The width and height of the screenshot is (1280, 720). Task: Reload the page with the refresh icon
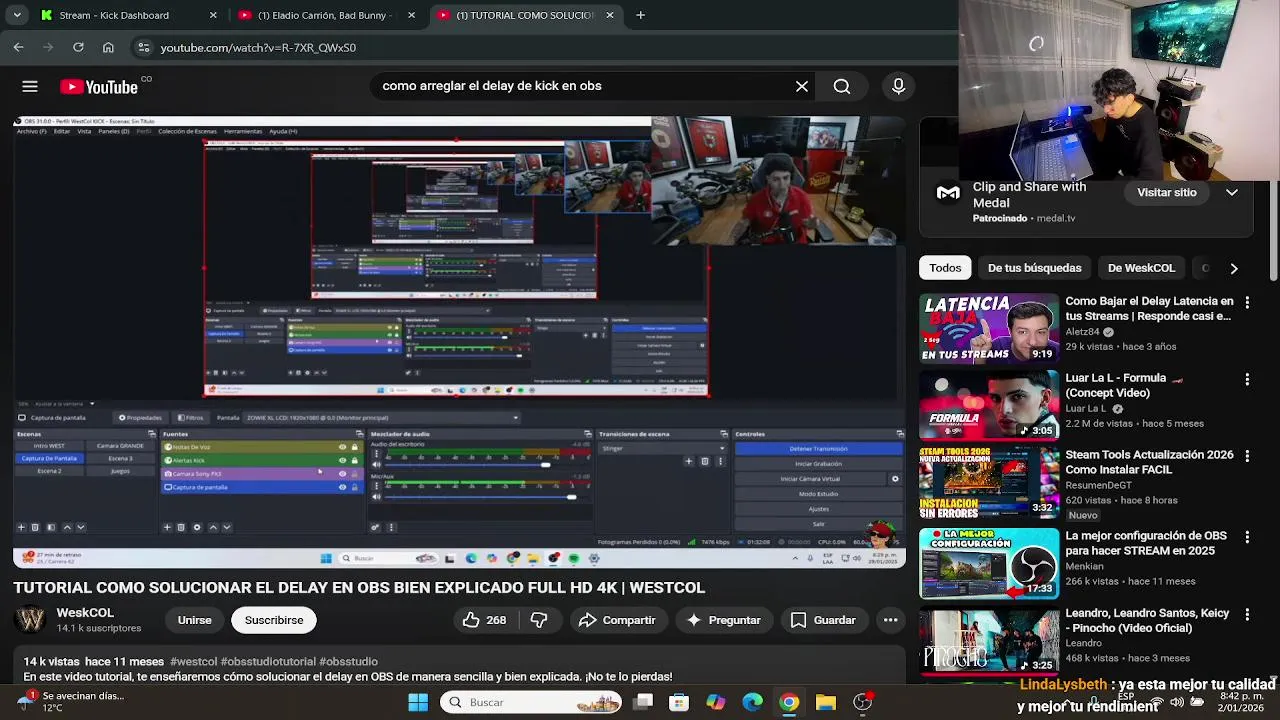(x=78, y=47)
